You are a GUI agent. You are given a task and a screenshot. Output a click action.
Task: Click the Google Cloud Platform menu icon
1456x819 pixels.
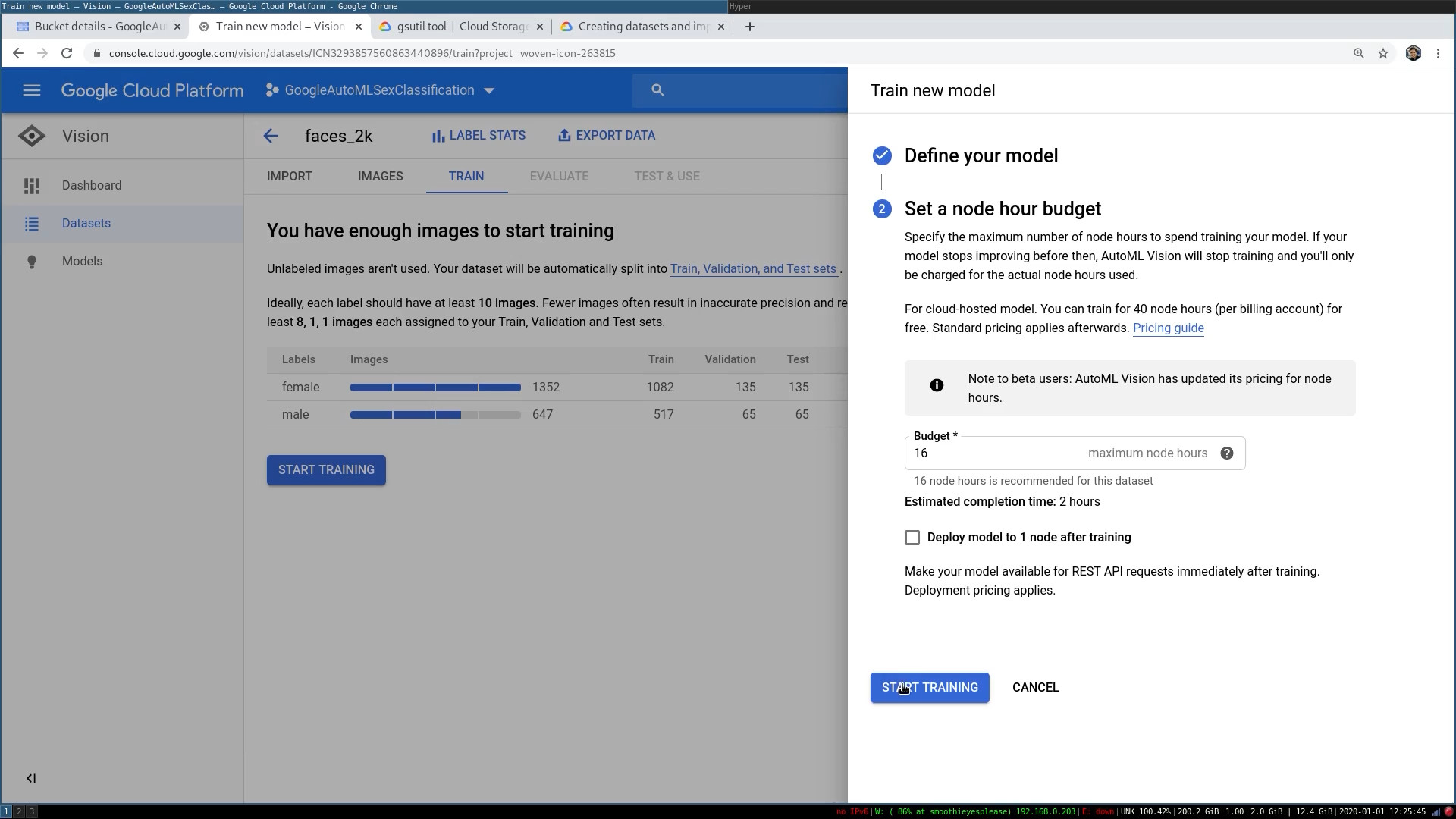32,90
